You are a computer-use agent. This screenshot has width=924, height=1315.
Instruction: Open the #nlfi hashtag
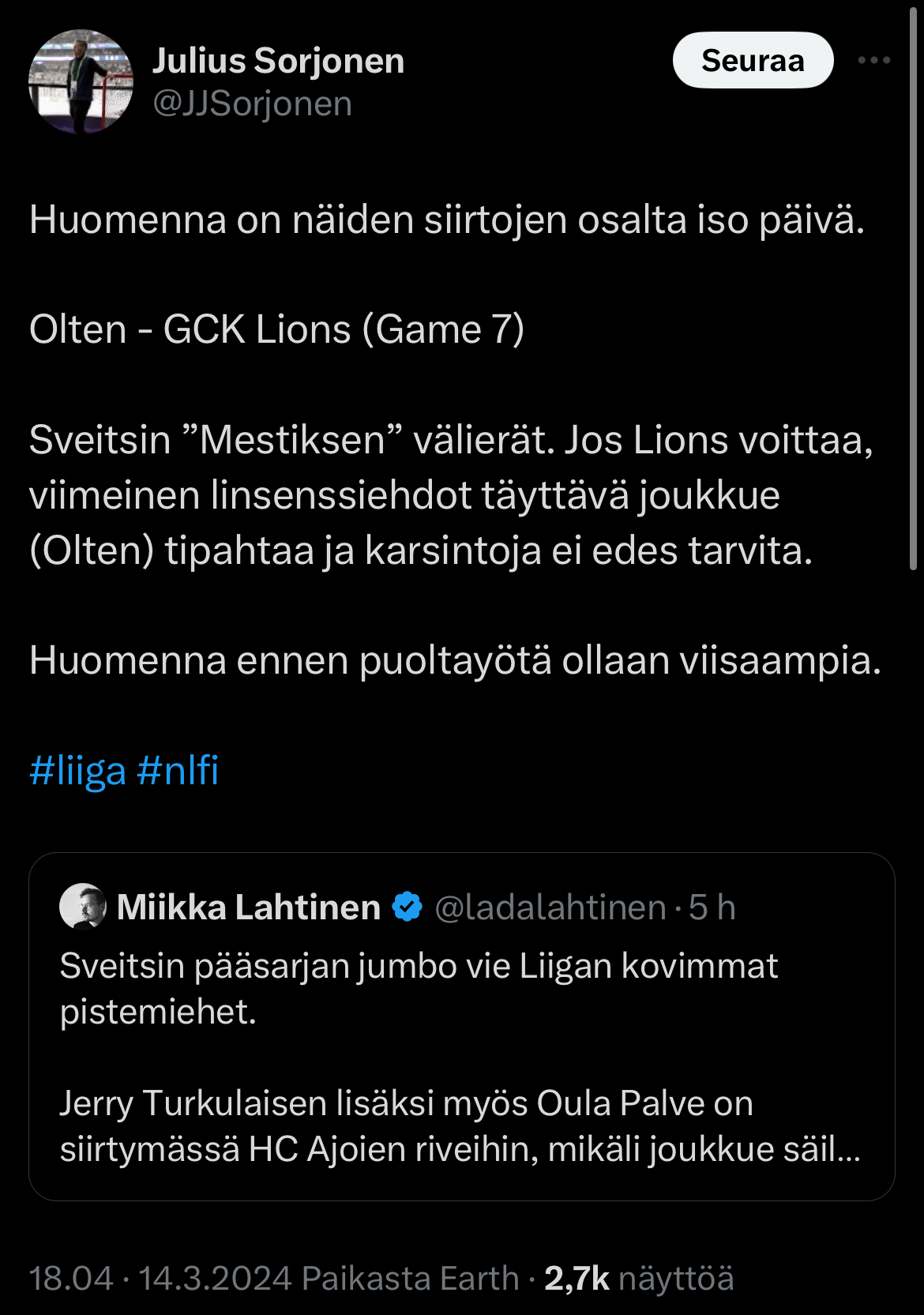178,770
